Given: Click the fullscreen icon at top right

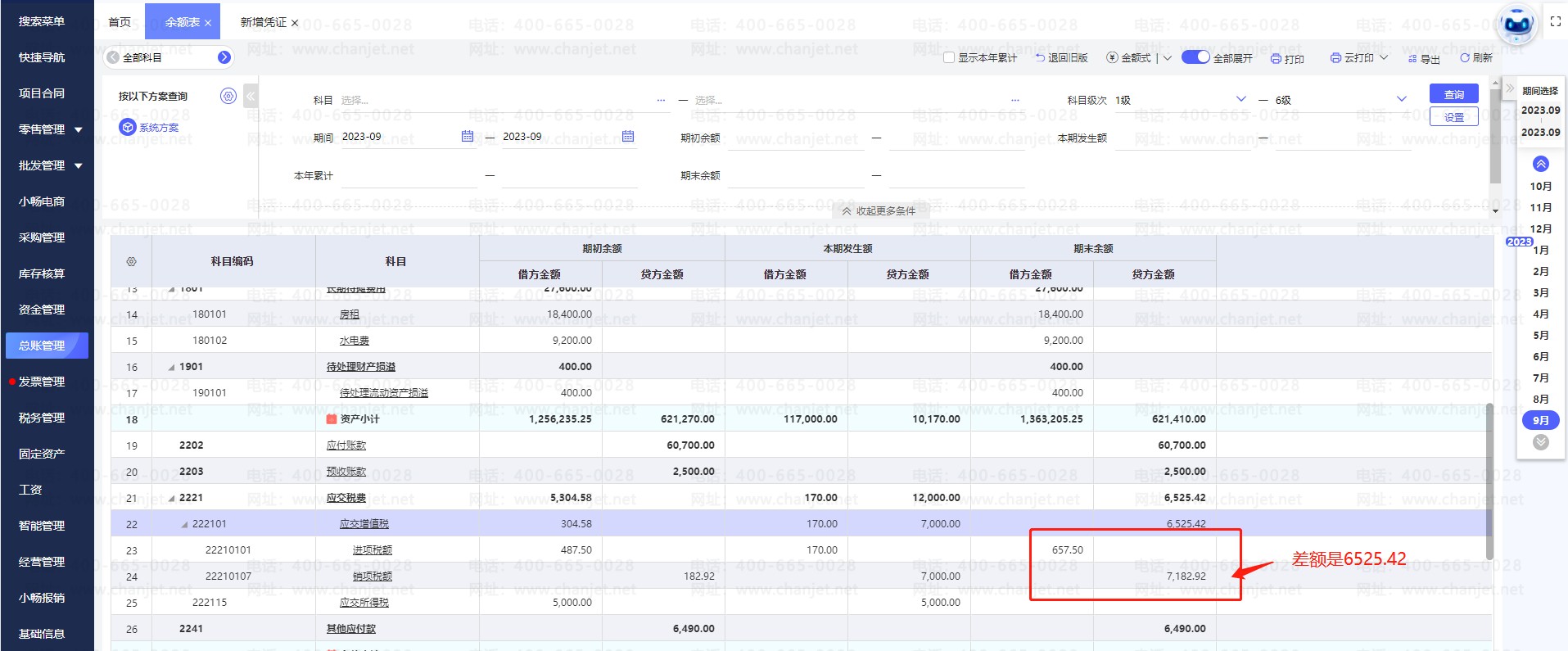Looking at the screenshot, I should pyautogui.click(x=1556, y=22).
